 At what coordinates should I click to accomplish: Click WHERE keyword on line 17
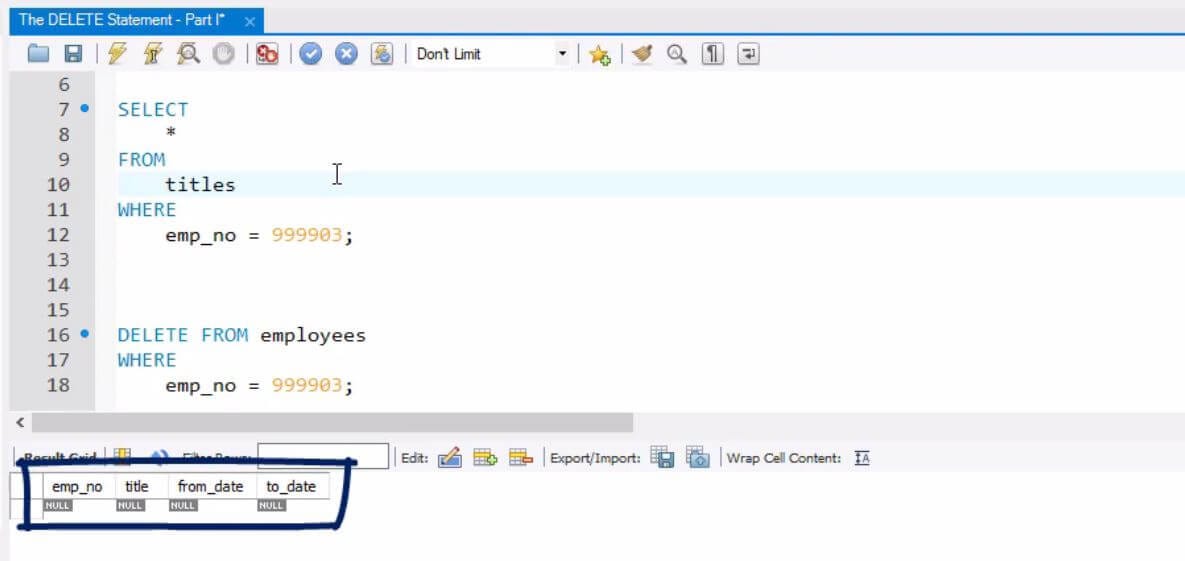click(147, 360)
